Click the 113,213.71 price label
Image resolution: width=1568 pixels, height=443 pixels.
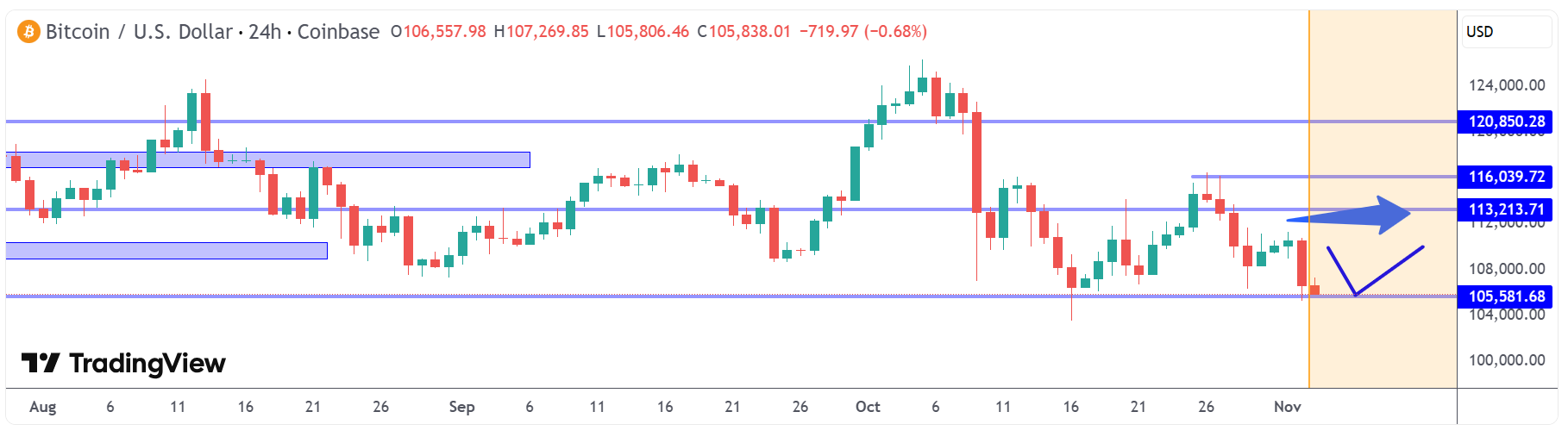[x=1506, y=209]
